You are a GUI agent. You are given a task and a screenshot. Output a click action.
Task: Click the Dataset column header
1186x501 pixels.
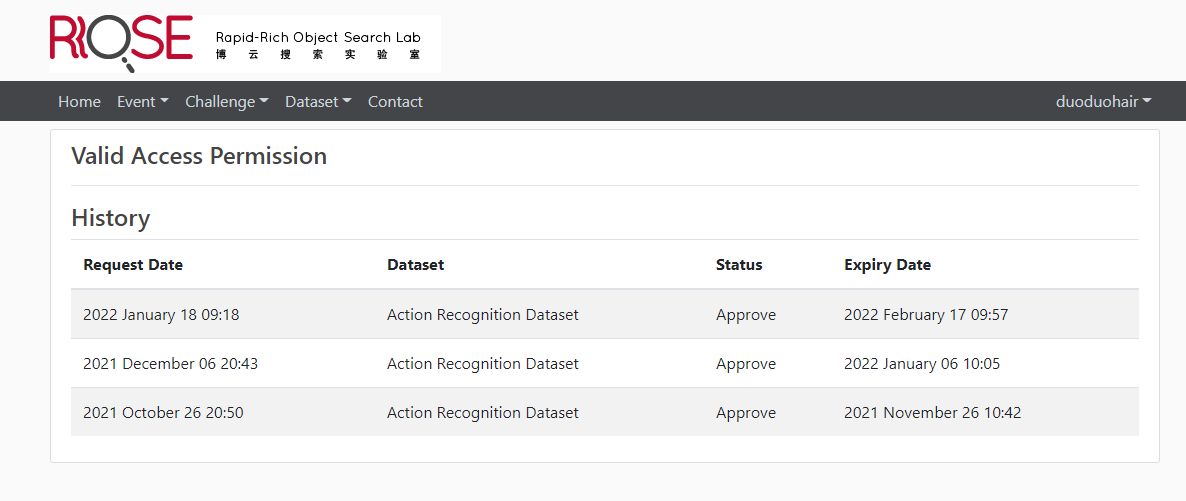pos(415,265)
